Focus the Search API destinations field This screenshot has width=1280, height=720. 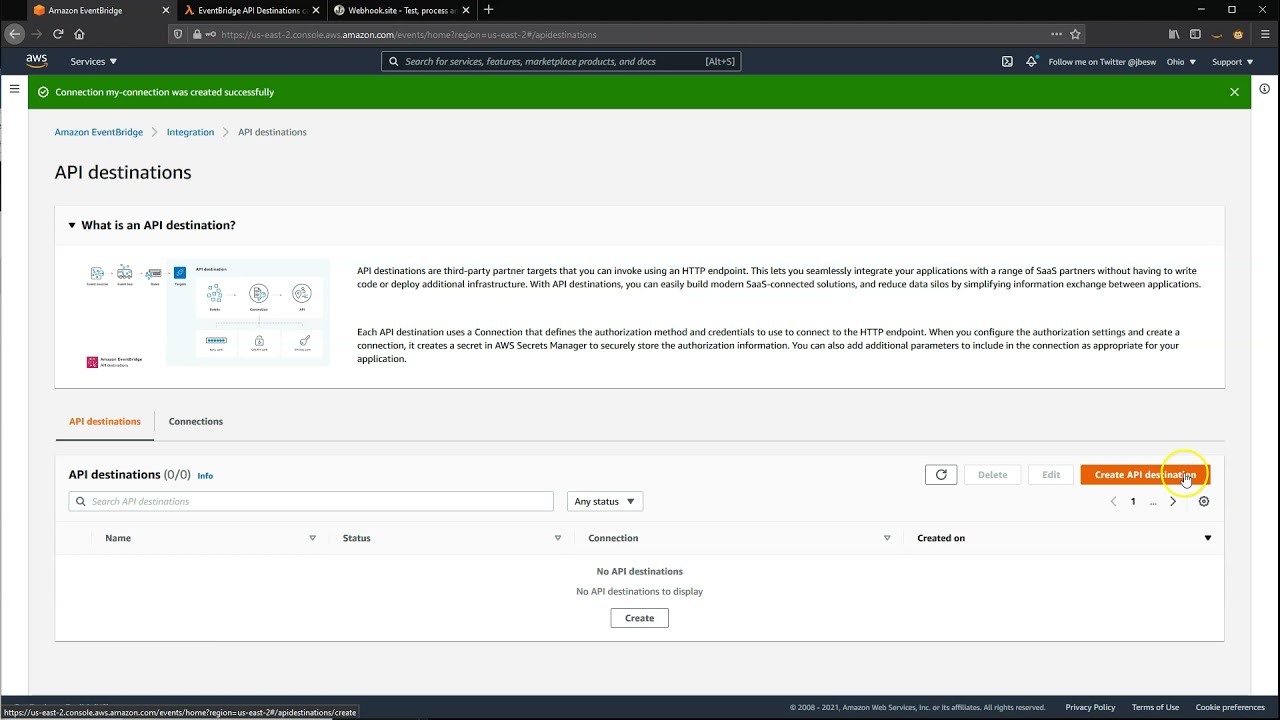(x=311, y=502)
